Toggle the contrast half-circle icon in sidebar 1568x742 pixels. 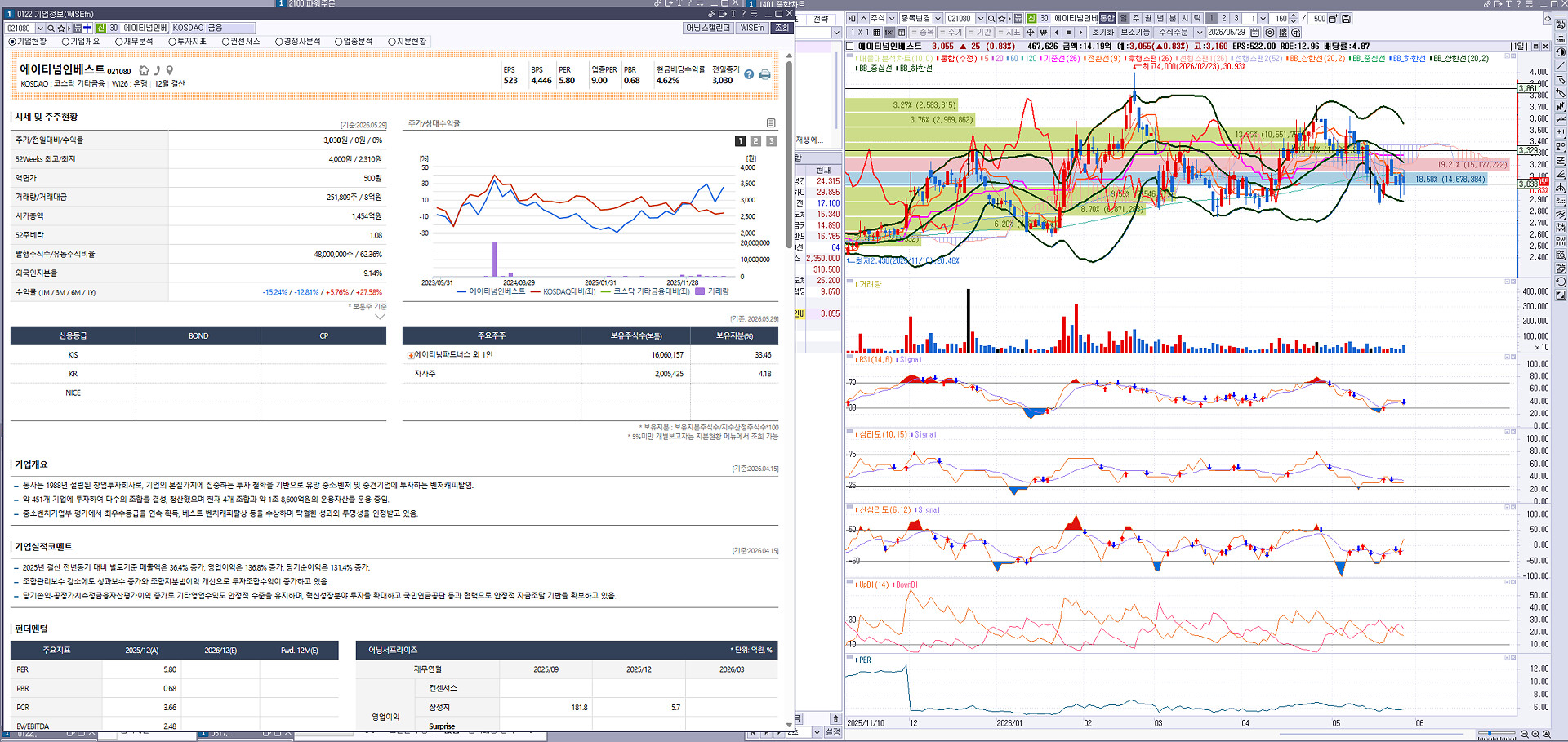(1561, 52)
